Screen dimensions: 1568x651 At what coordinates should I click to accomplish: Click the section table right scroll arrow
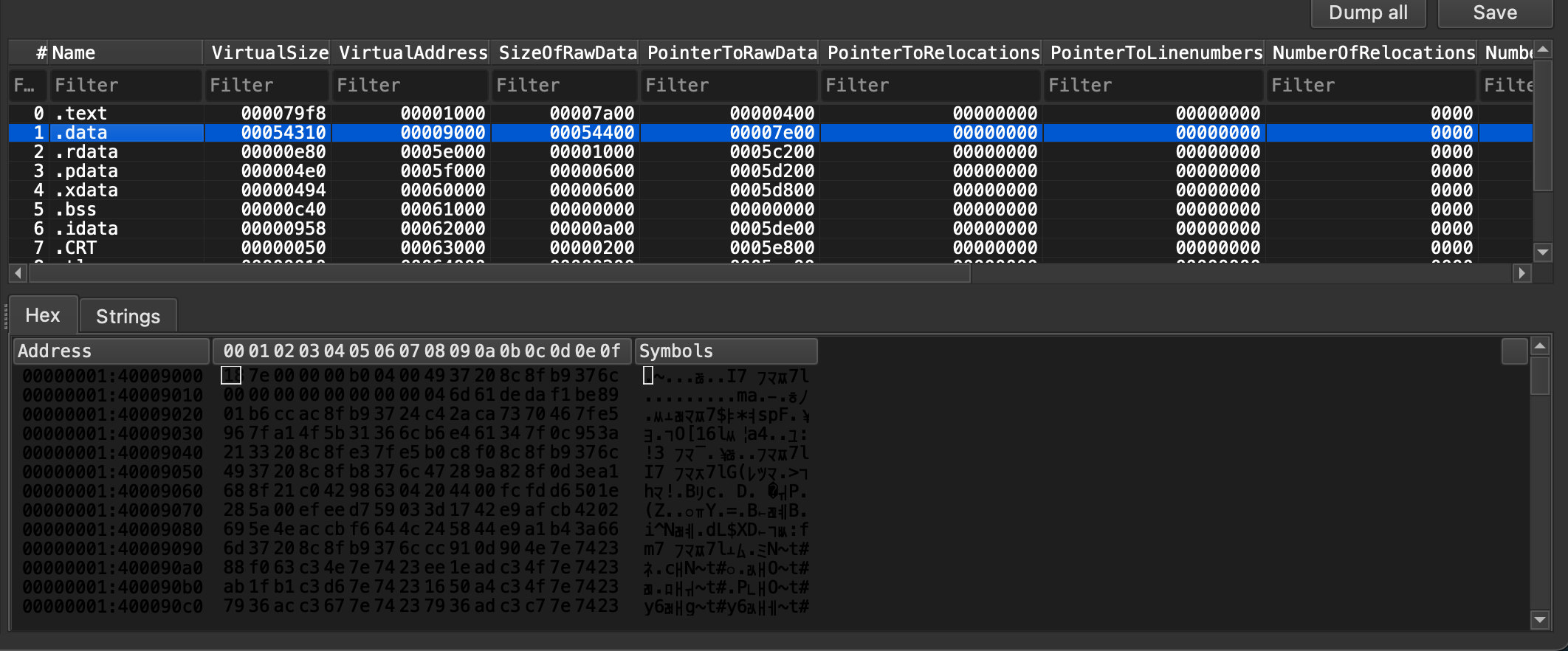tap(1521, 273)
